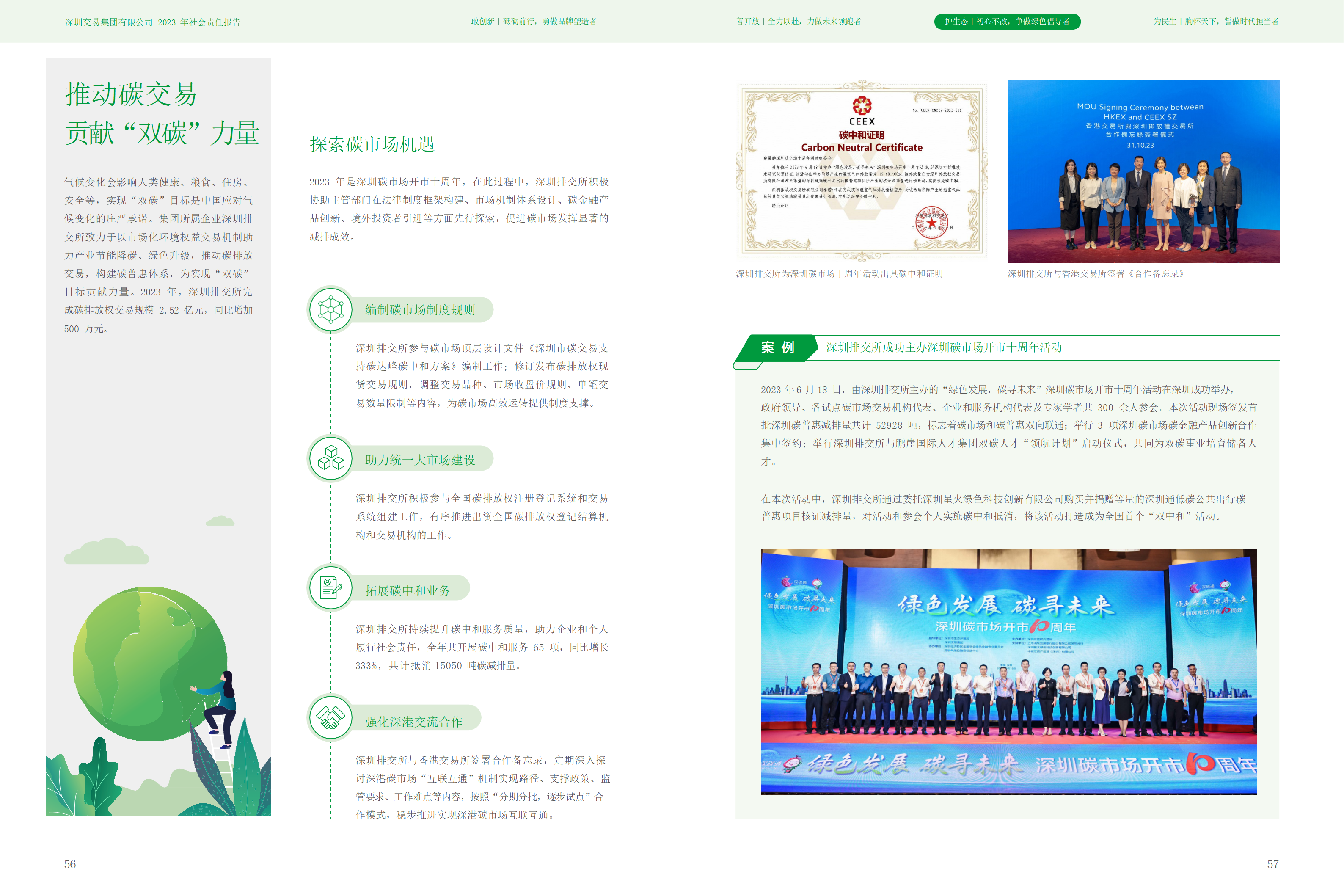Click the network molecule icon beside 编制碳市场制度规则

click(331, 309)
